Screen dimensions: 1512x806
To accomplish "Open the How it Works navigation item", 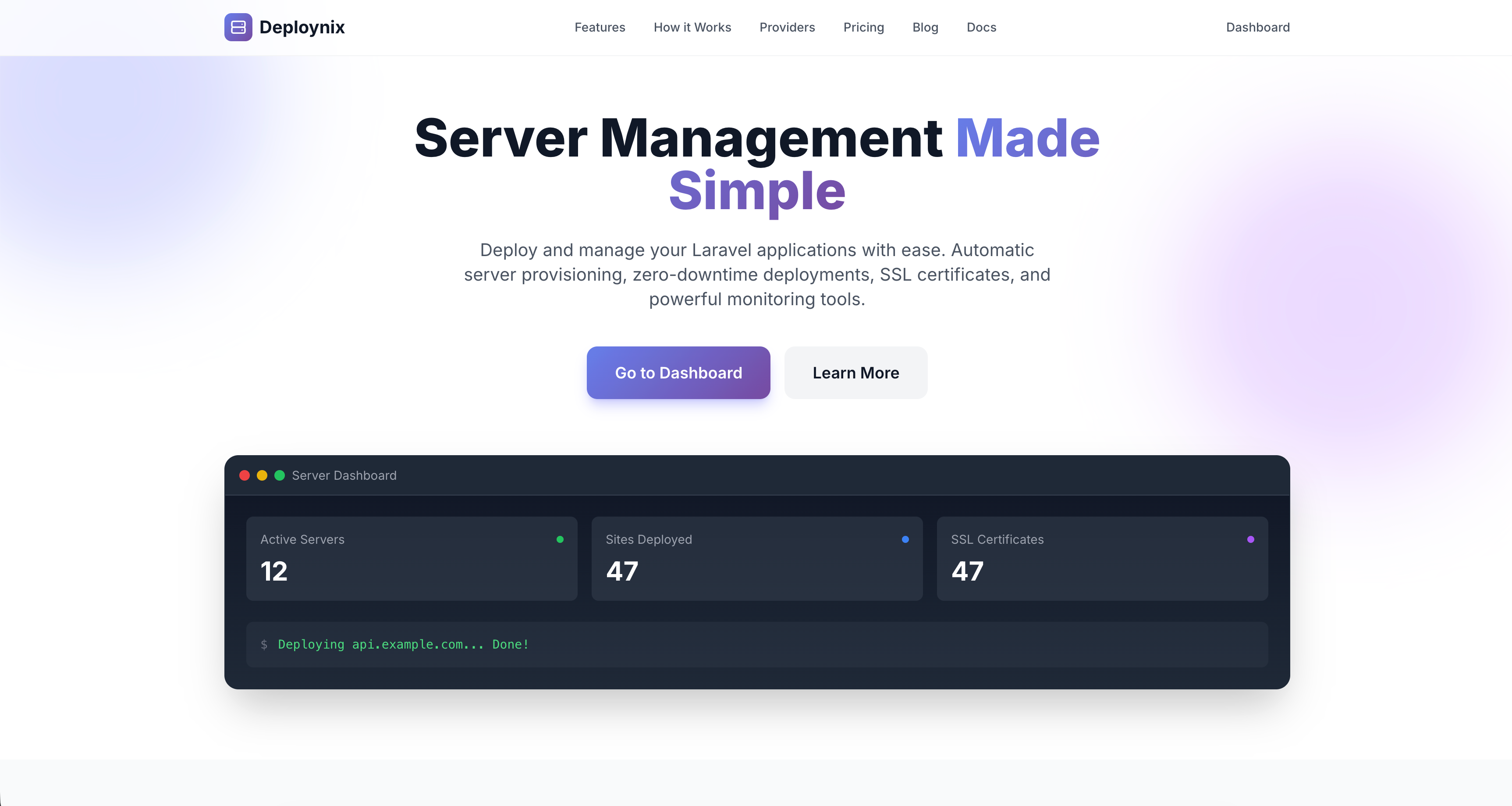I will coord(692,27).
